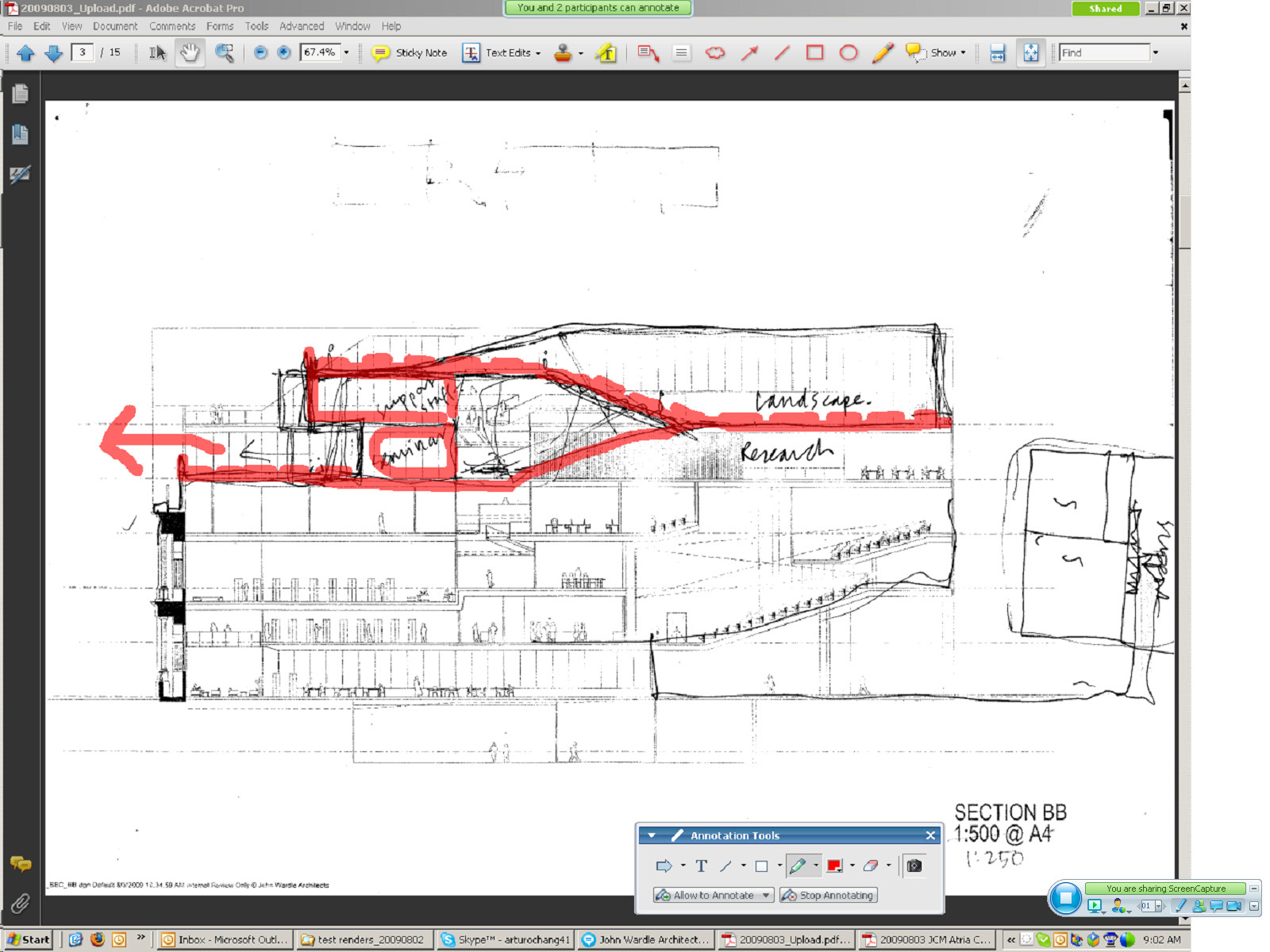This screenshot has width=1270, height=952.
Task: Pick the red Line drawing tool
Action: click(782, 53)
